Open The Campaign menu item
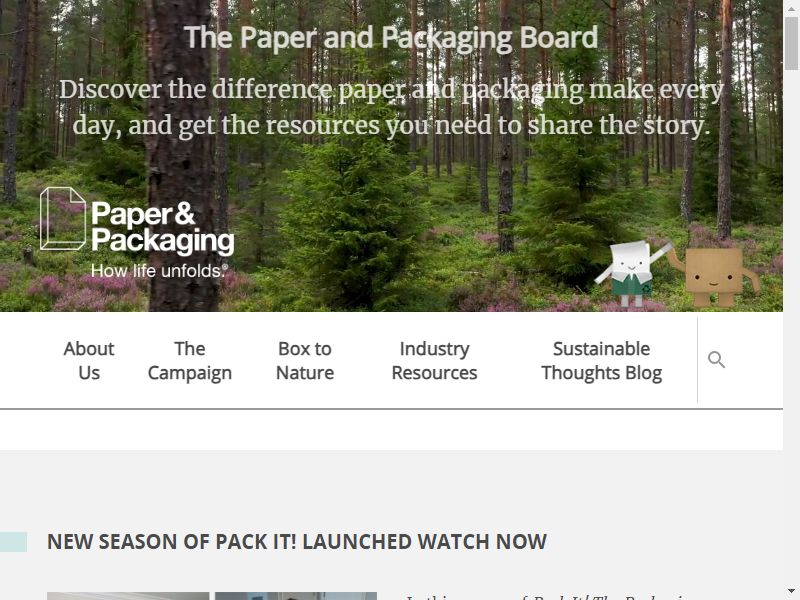800x600 pixels. click(x=190, y=361)
